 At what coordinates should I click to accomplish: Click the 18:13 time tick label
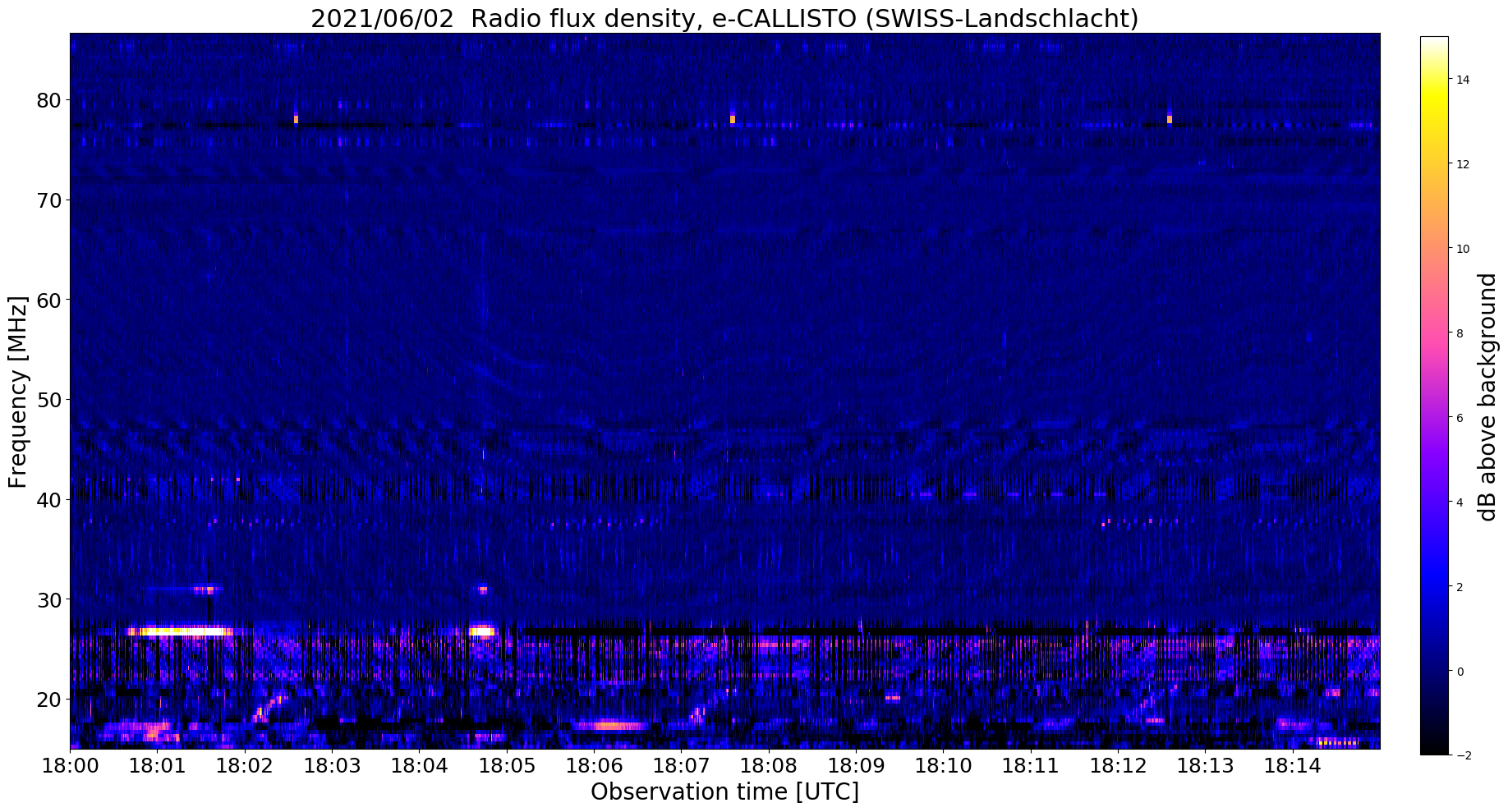tap(1205, 766)
